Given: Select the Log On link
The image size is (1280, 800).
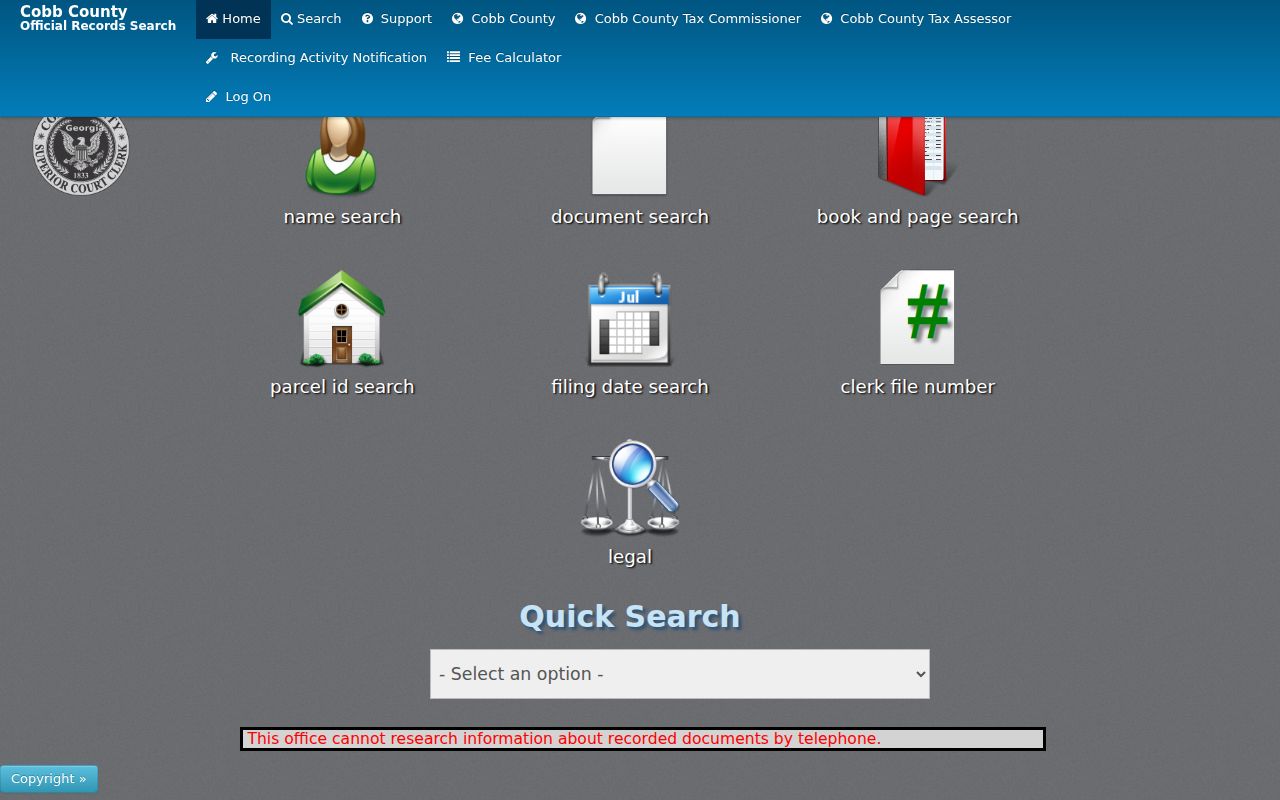Looking at the screenshot, I should pyautogui.click(x=238, y=97).
